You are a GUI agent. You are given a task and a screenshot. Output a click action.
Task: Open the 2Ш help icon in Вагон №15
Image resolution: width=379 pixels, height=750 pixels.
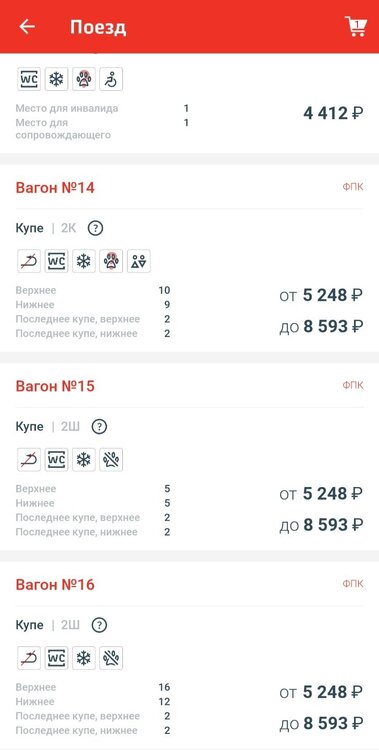99,427
